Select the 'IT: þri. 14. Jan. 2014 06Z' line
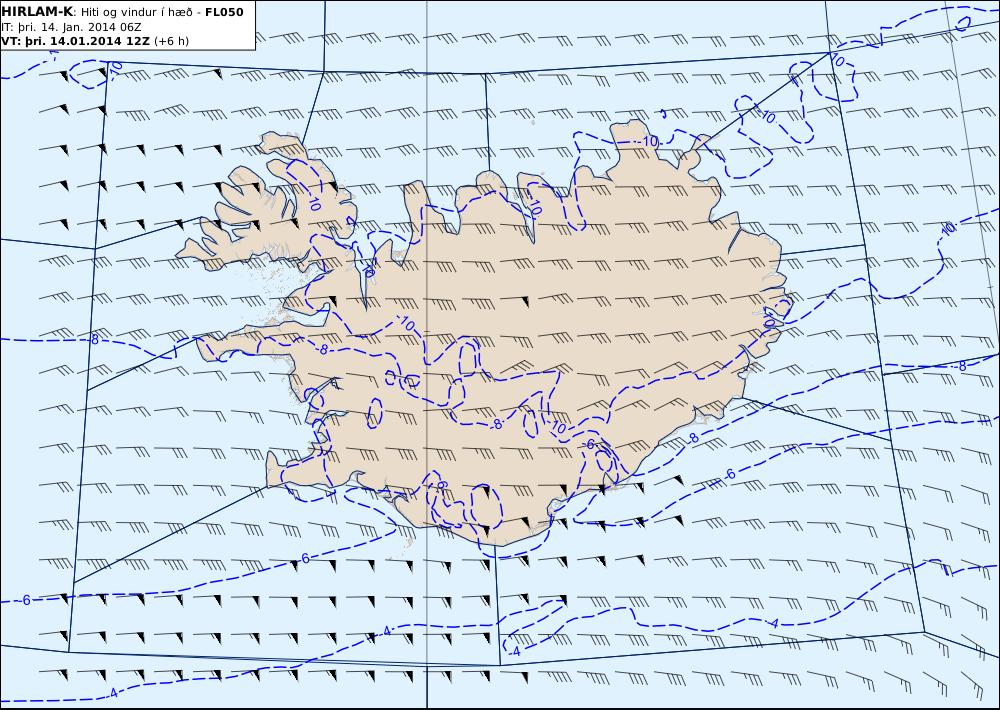Viewport: 1000px width, 710px height. click(71, 27)
